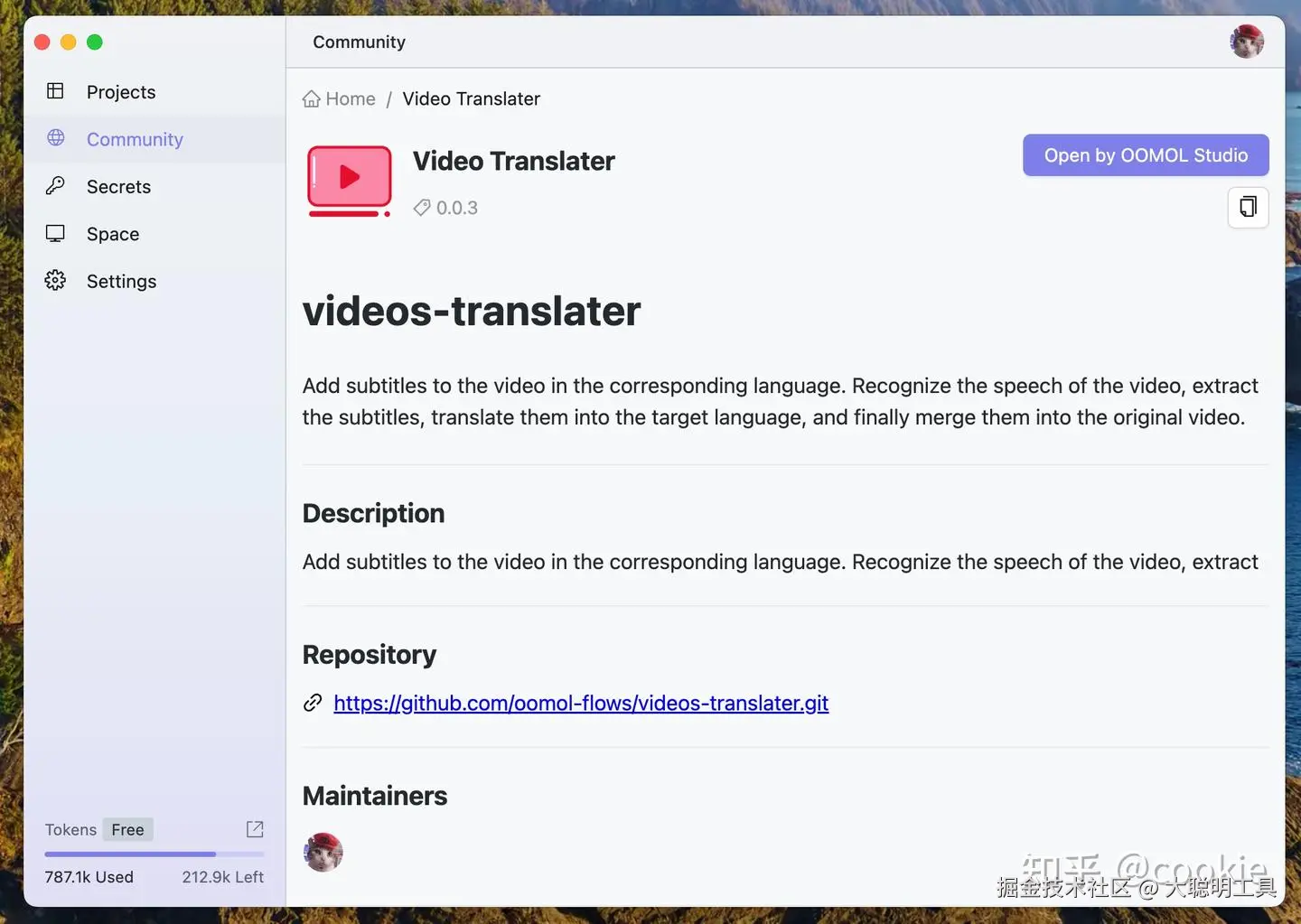
Task: Open token details via the external-link icon
Action: [255, 829]
